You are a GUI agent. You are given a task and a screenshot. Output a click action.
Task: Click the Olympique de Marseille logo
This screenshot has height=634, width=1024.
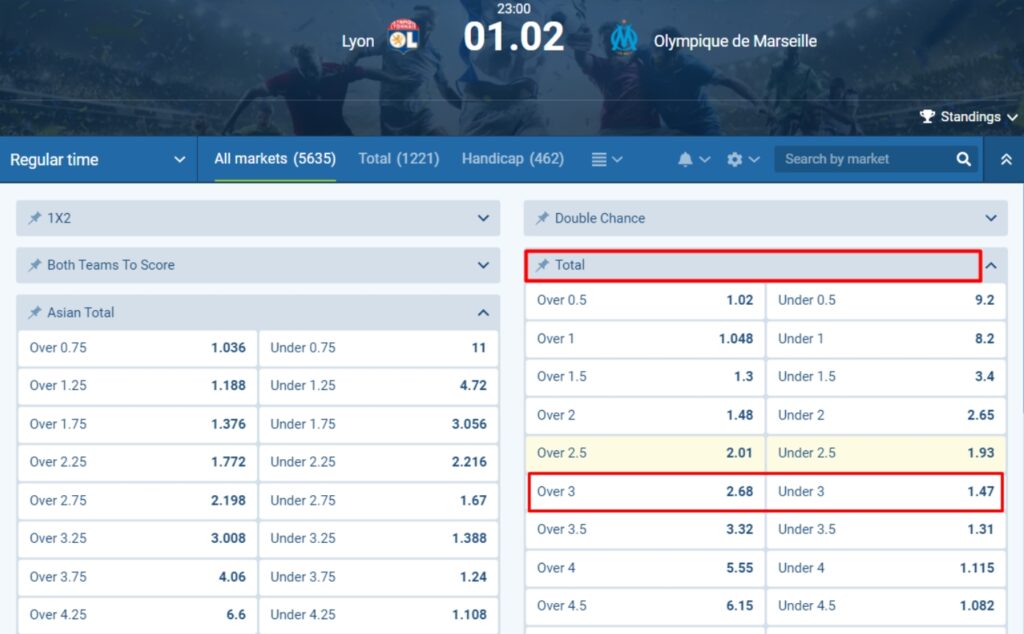[624, 40]
